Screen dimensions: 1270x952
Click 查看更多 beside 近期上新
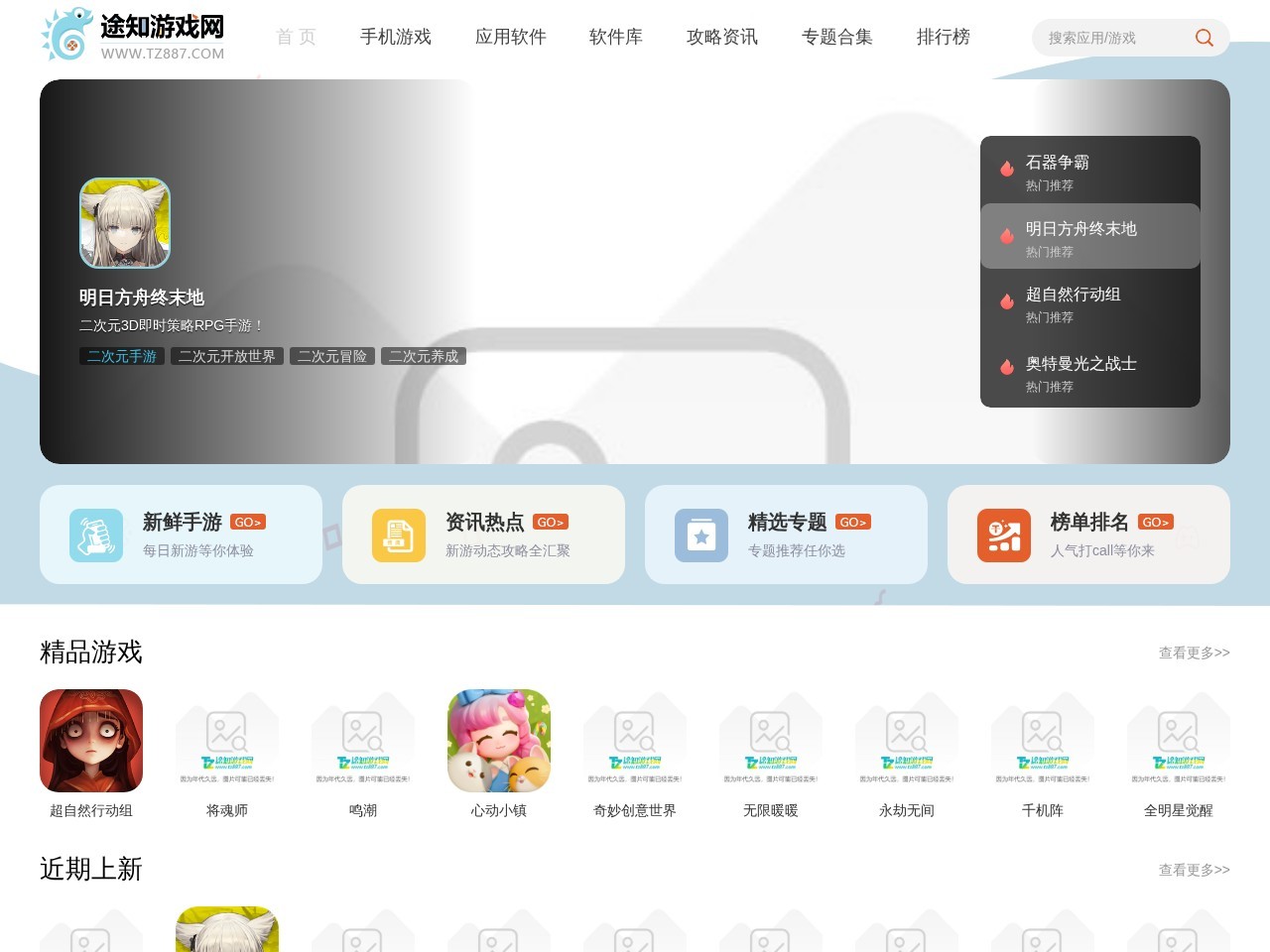pos(1194,870)
